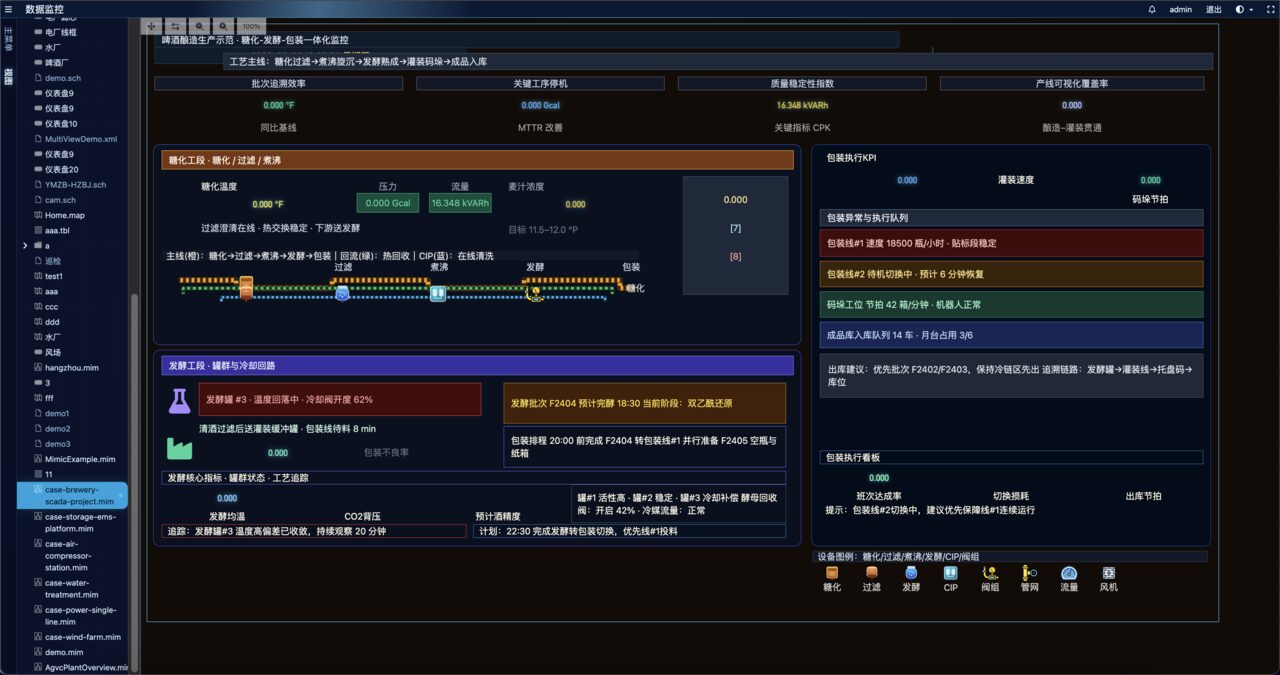The image size is (1280, 675).
Task: Click 退出 to log out
Action: [x=1213, y=9]
